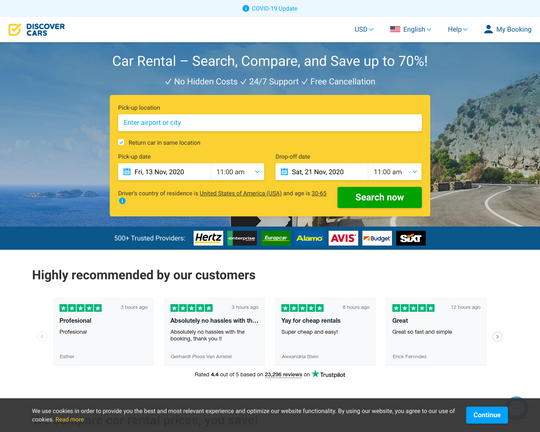This screenshot has width=540, height=432.
Task: Expand the drop-off time dropdown
Action: coord(395,172)
